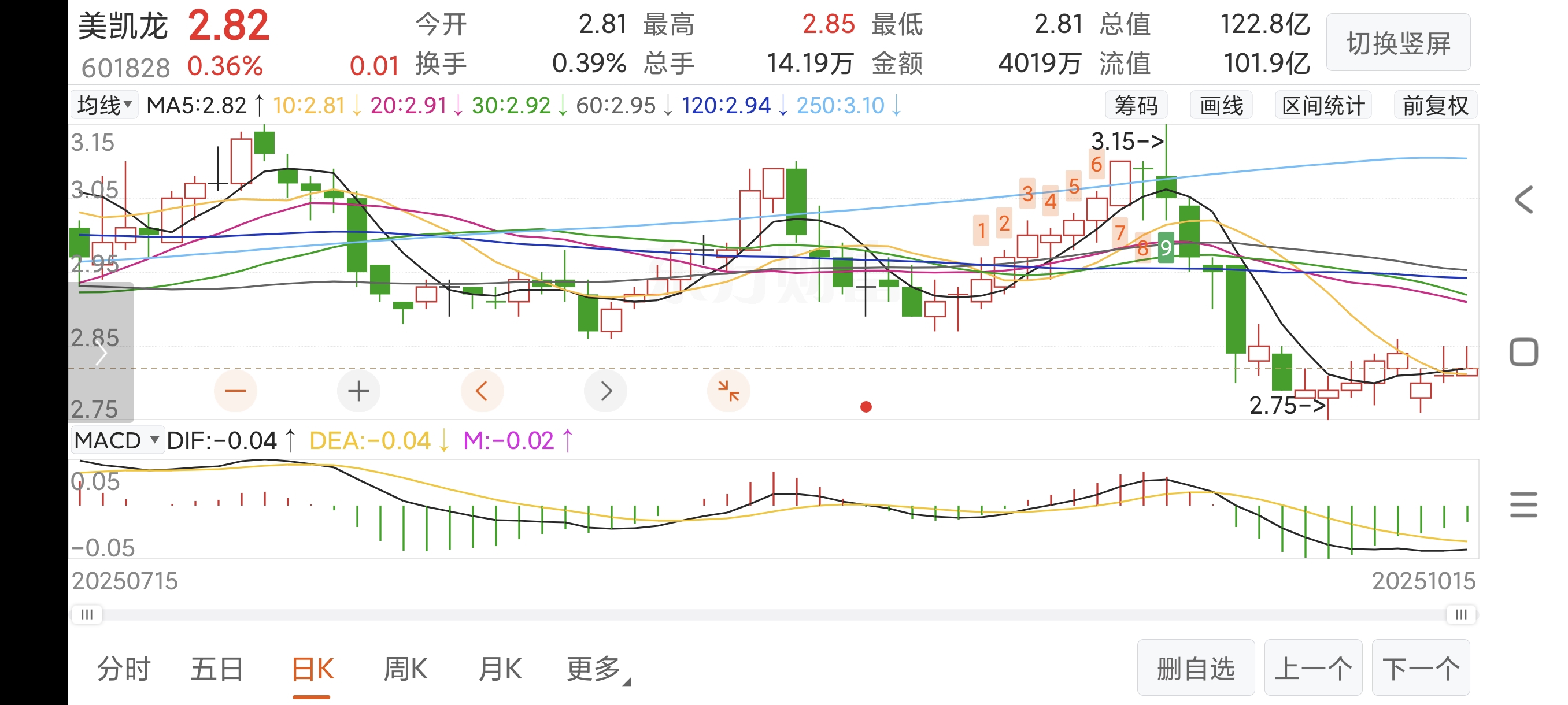The image size is (1568, 705).
Task: Tap the Android back arrow
Action: point(1523,199)
